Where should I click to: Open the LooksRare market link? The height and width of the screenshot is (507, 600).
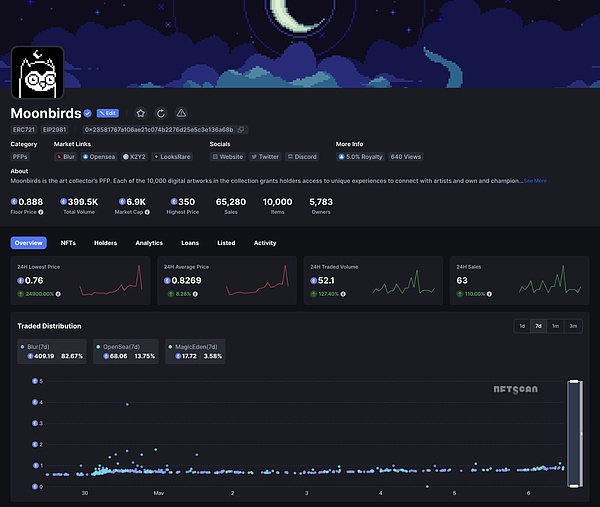pyautogui.click(x=172, y=157)
